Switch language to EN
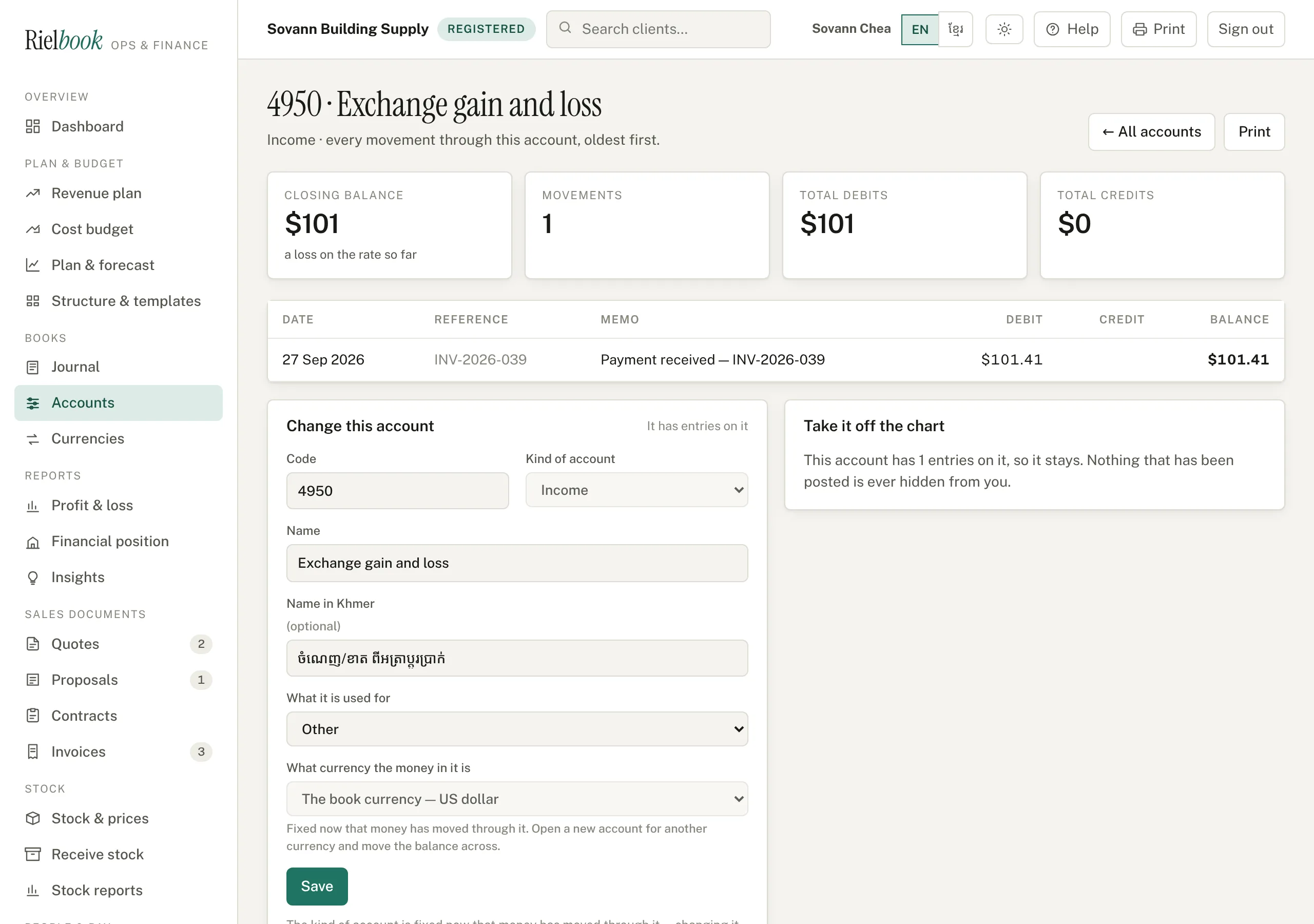The image size is (1314, 924). pos(920,29)
